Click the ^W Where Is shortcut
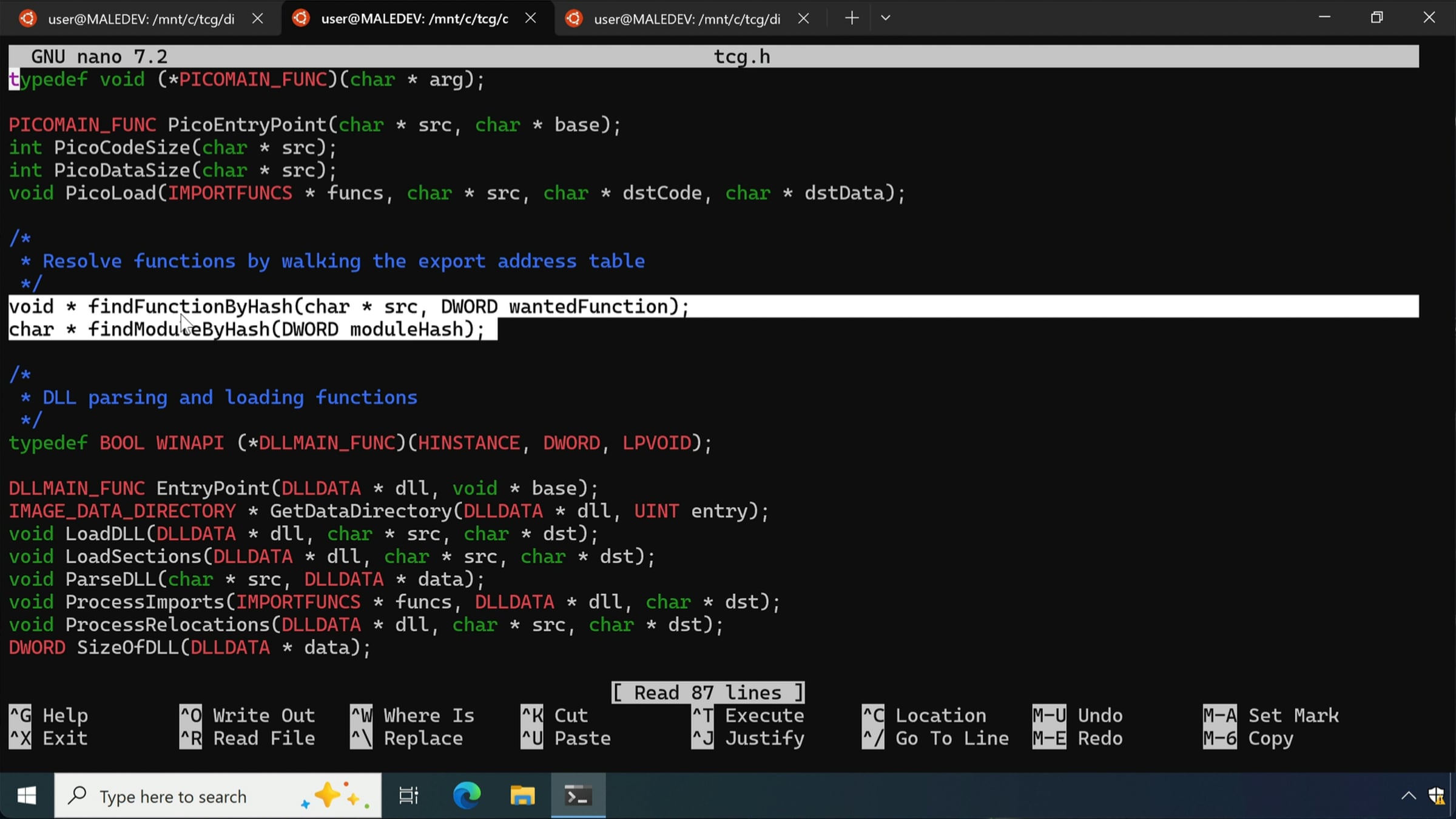 (x=413, y=715)
